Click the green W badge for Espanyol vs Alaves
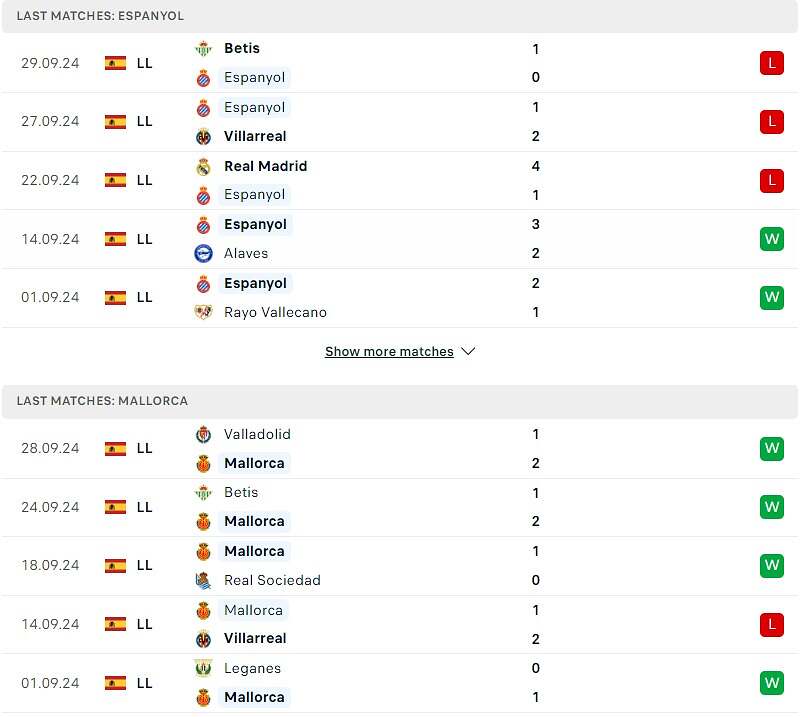 772,239
